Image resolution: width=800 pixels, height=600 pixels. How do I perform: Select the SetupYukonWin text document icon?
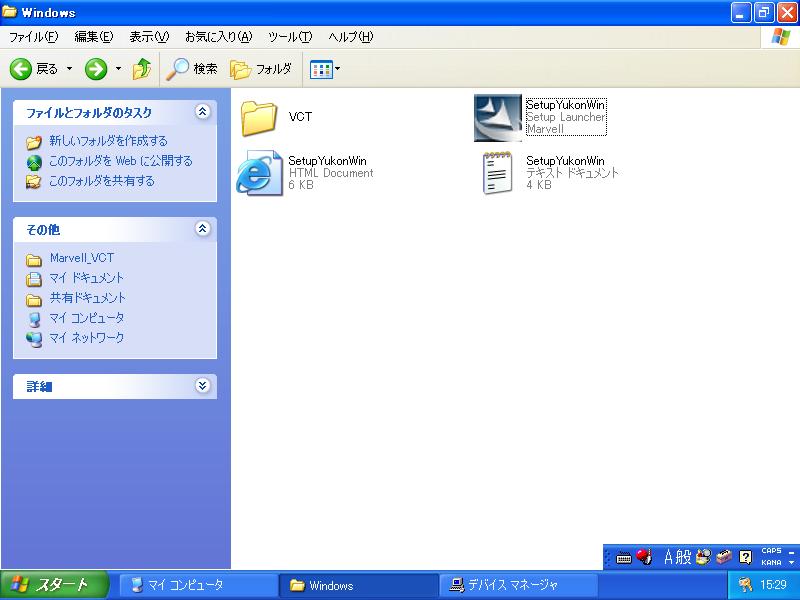497,172
